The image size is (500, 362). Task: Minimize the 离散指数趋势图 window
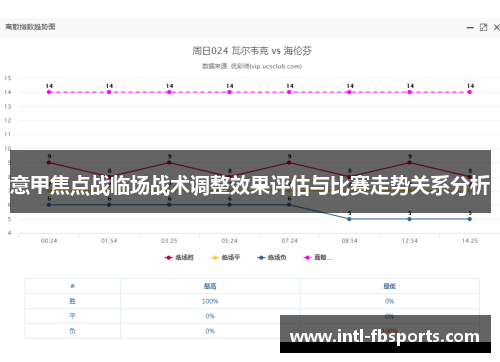470,28
